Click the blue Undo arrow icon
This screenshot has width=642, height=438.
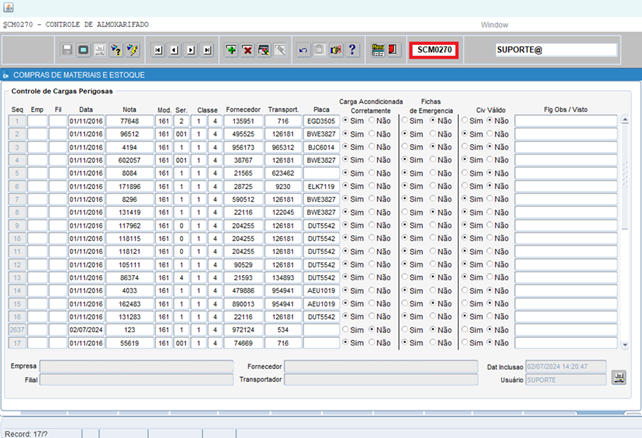tap(303, 50)
